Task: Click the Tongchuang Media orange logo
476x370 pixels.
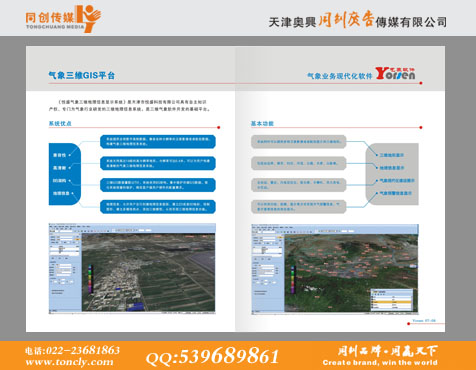Action: 63,19
